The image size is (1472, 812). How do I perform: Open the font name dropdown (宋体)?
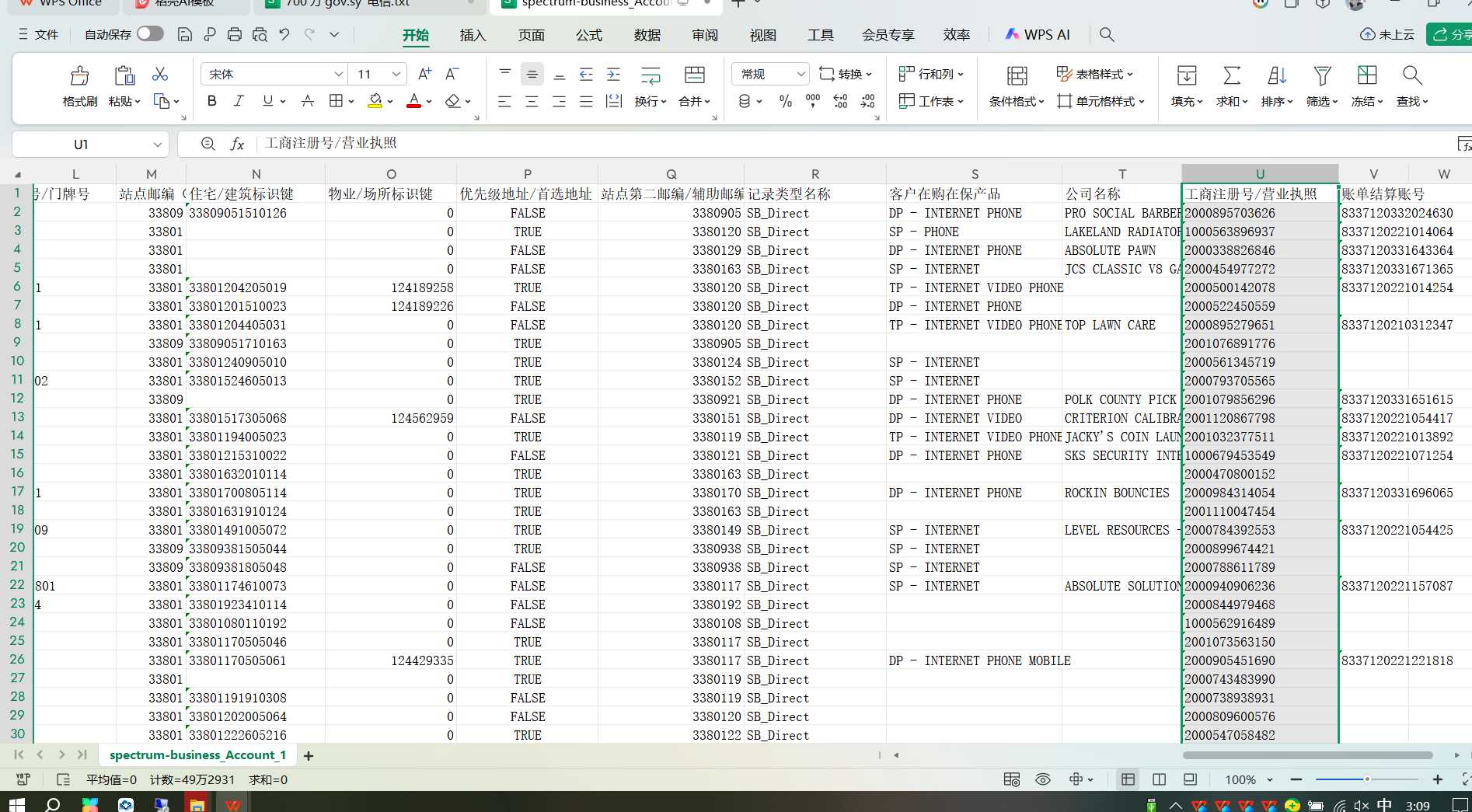(339, 74)
